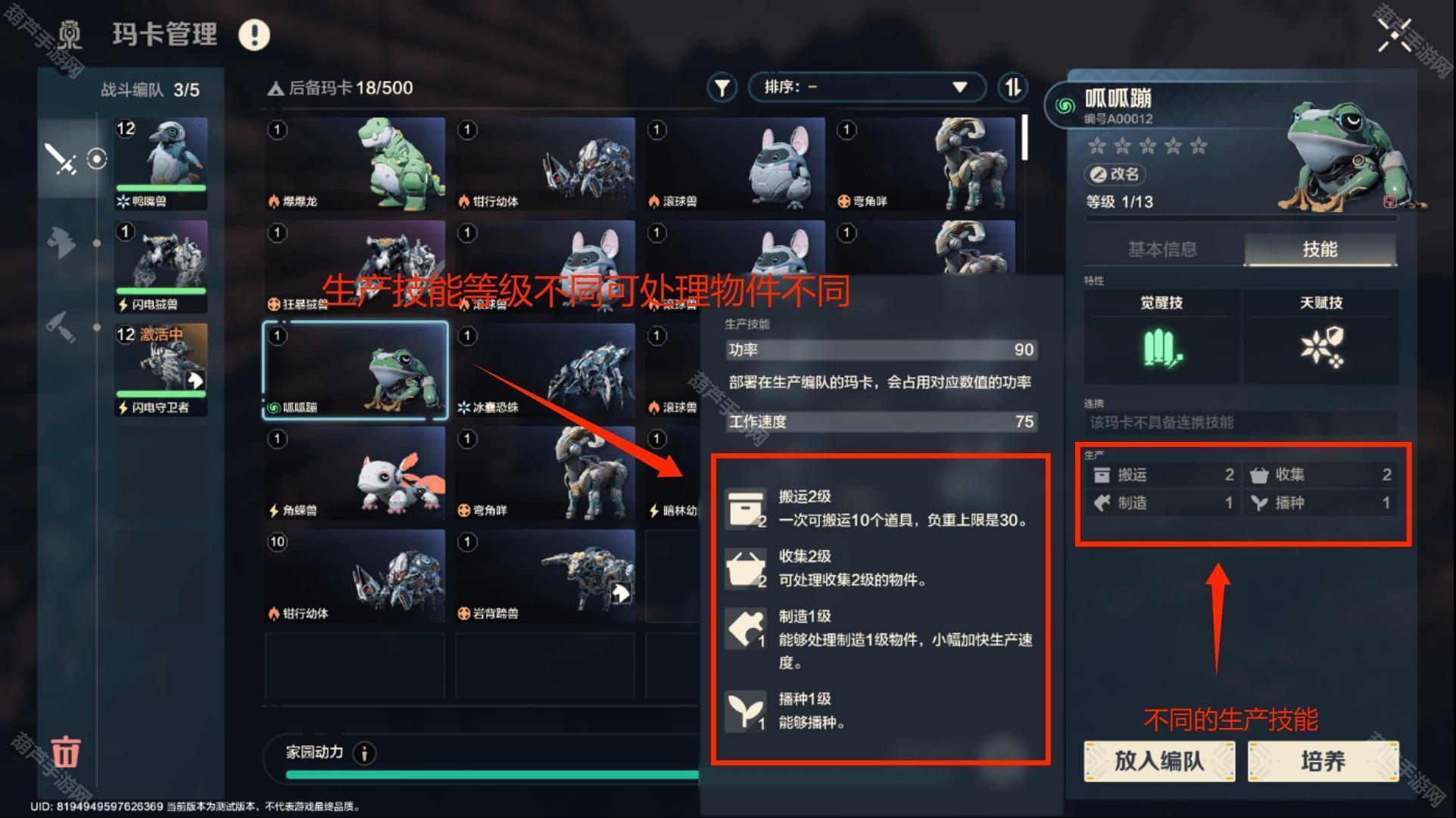Switch to the 基本信息 tab
The width and height of the screenshot is (1456, 818).
click(x=1162, y=249)
